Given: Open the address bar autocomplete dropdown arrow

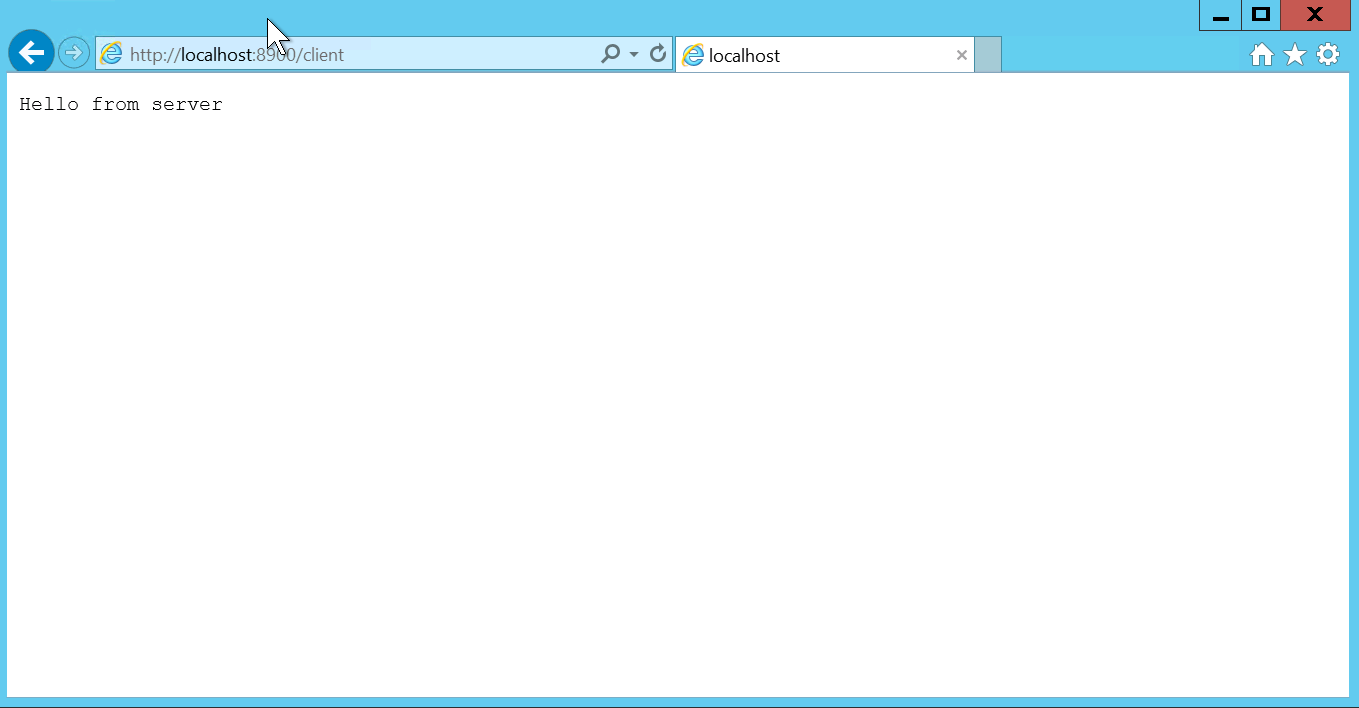Looking at the screenshot, I should pos(634,54).
